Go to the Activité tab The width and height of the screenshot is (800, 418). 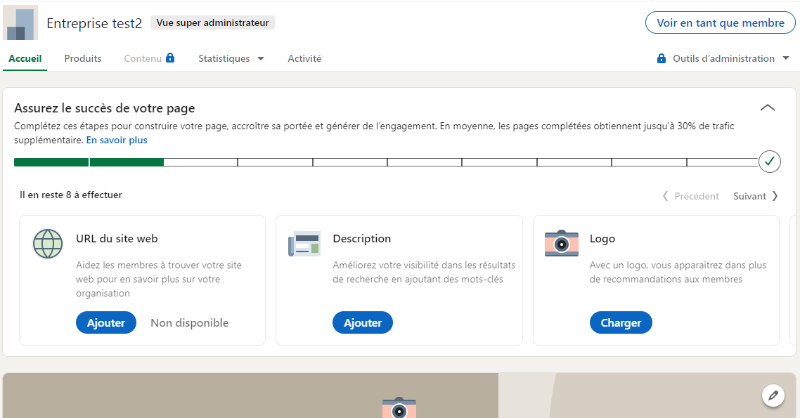[305, 59]
